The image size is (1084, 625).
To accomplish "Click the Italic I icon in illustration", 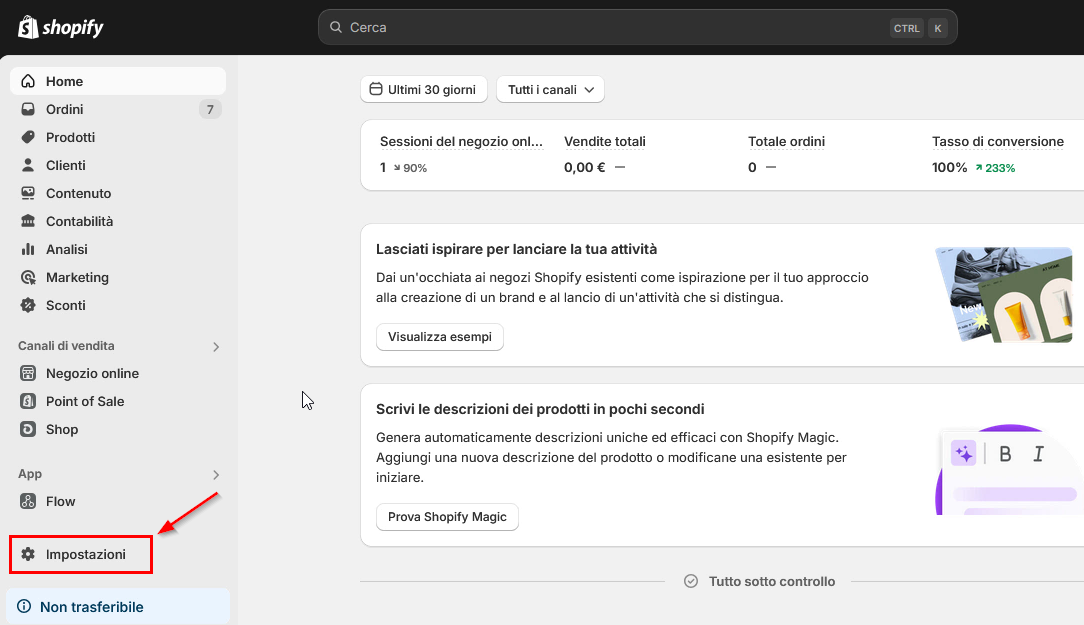I will pos(1038,454).
